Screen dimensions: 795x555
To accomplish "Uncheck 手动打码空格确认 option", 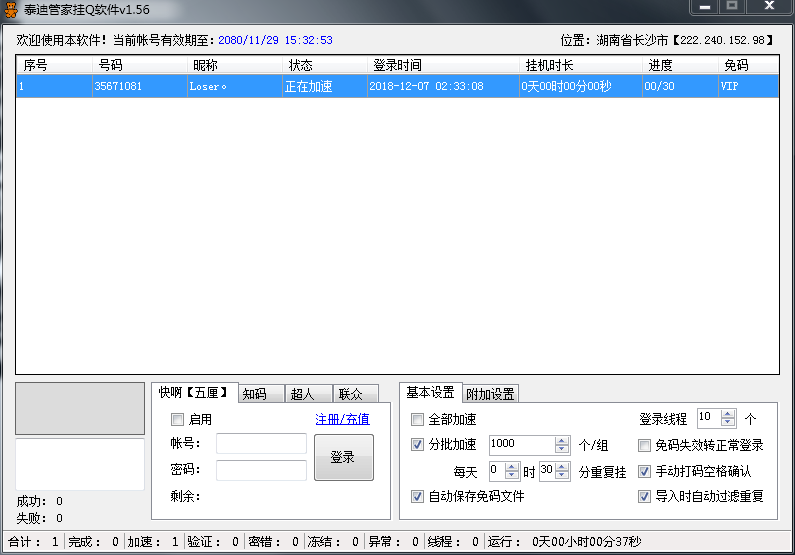I will click(645, 471).
